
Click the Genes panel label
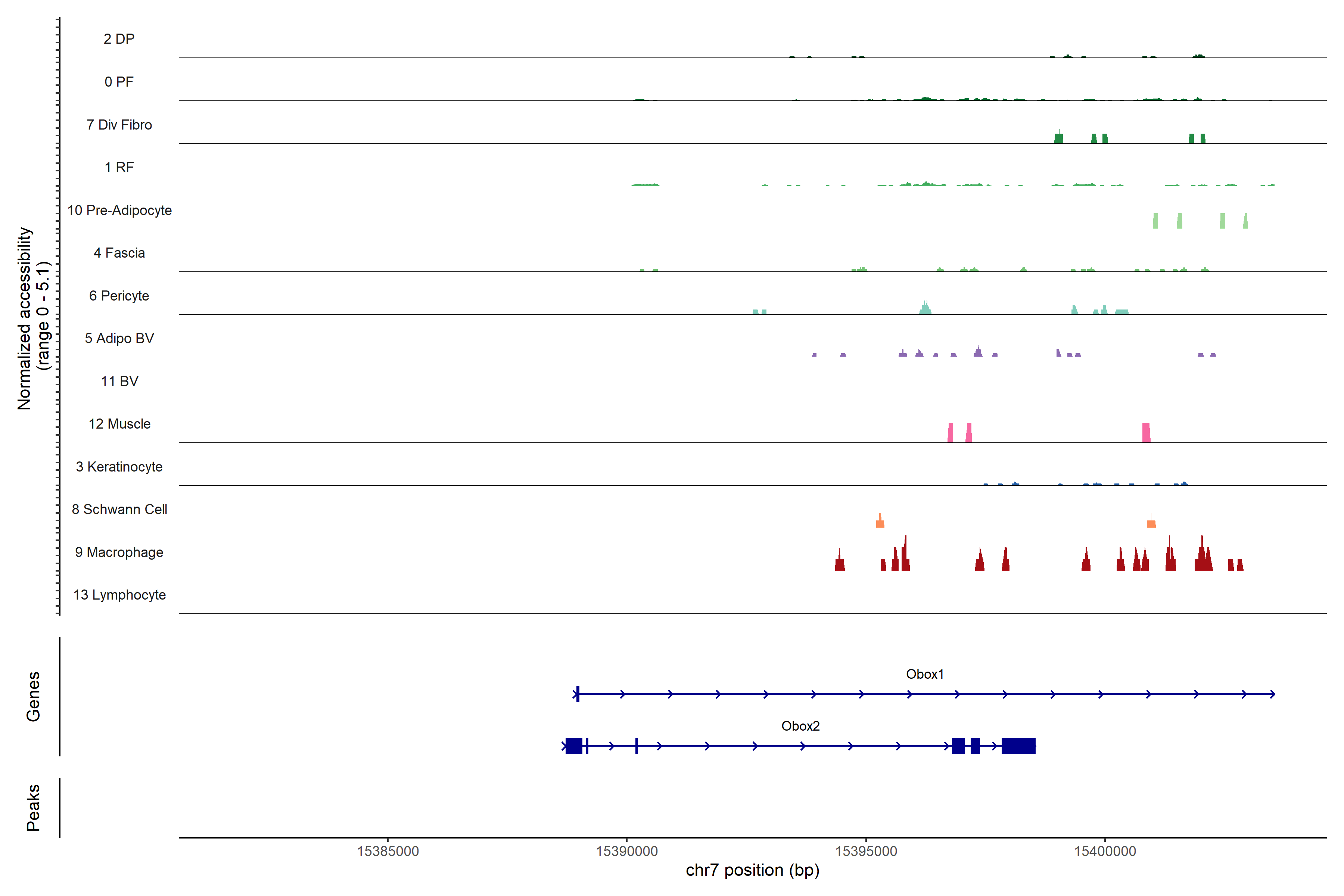(x=33, y=697)
